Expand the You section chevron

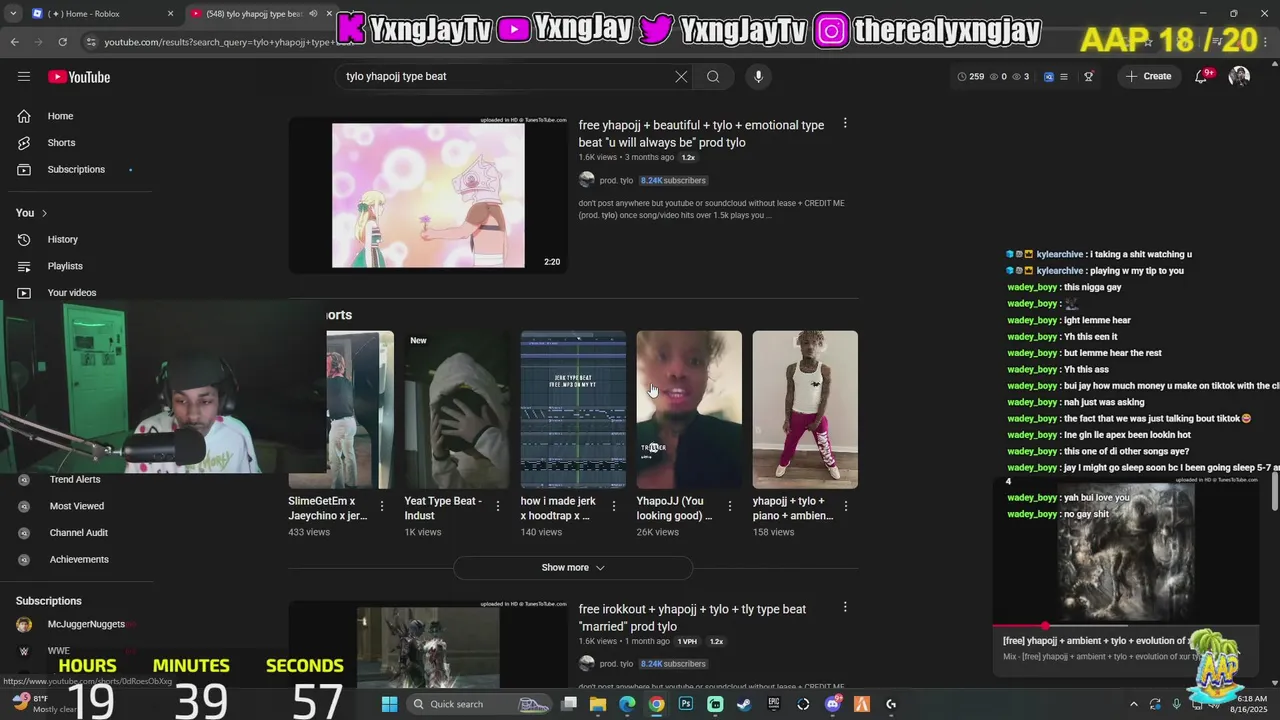pyautogui.click(x=44, y=213)
